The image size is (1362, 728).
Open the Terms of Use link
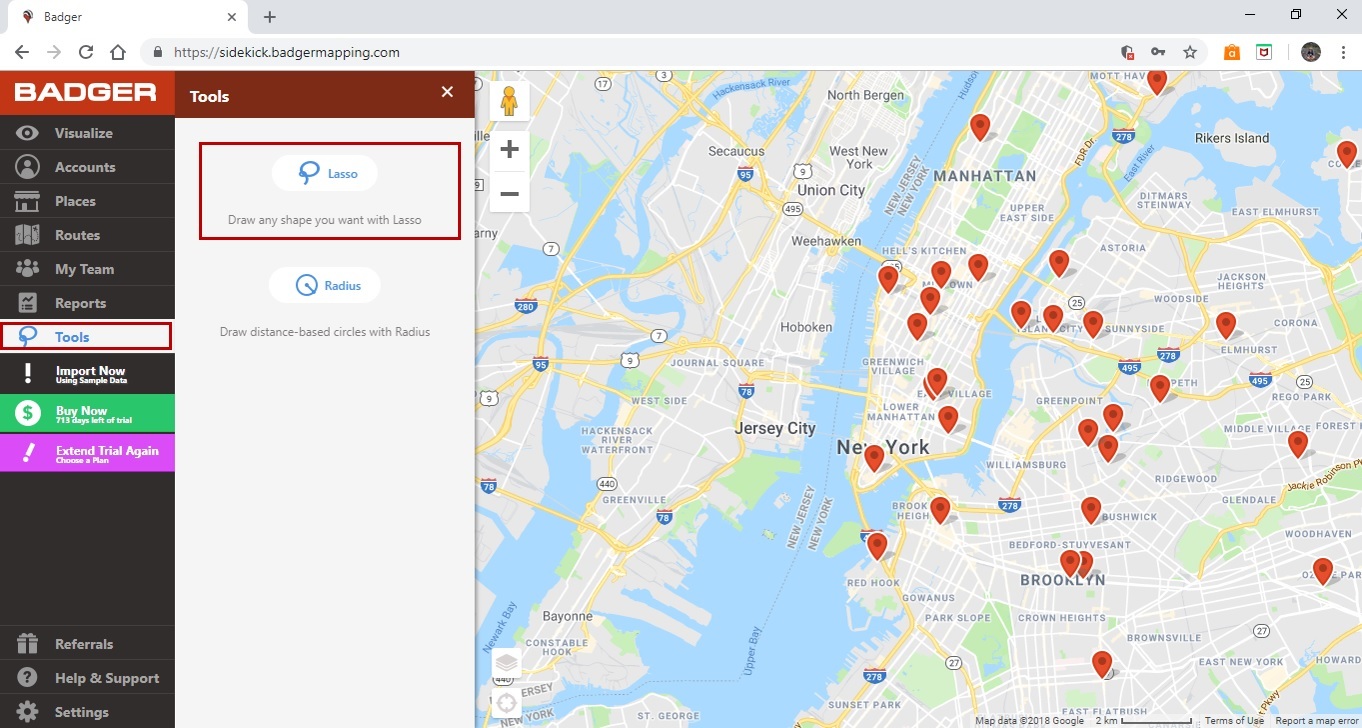(1233, 720)
